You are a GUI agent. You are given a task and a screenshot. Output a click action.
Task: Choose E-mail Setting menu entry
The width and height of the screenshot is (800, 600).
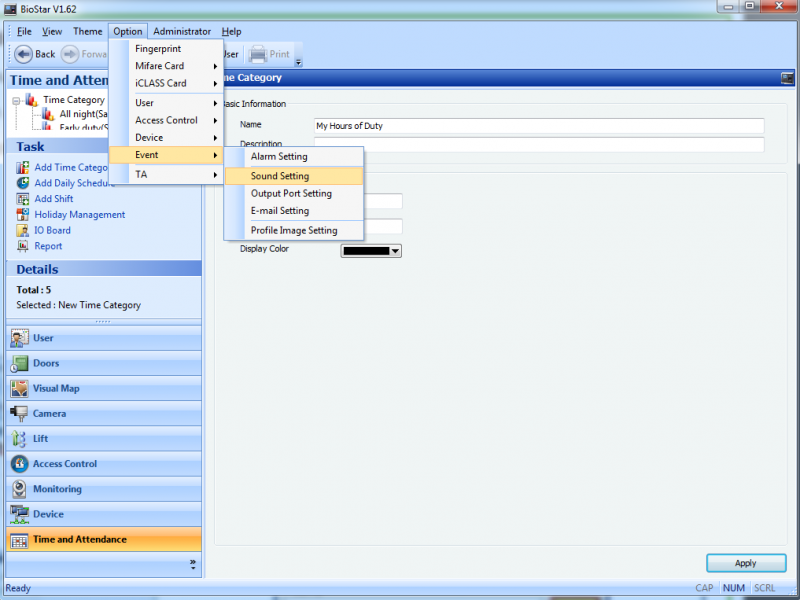(280, 211)
